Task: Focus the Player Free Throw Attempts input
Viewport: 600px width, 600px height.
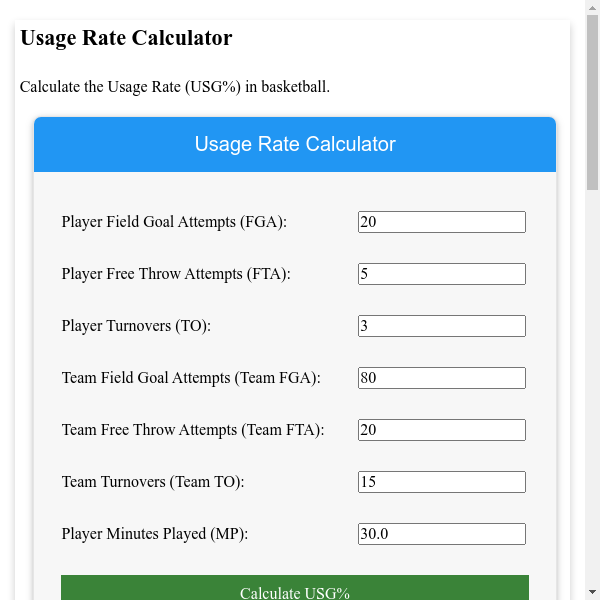Action: [x=441, y=274]
